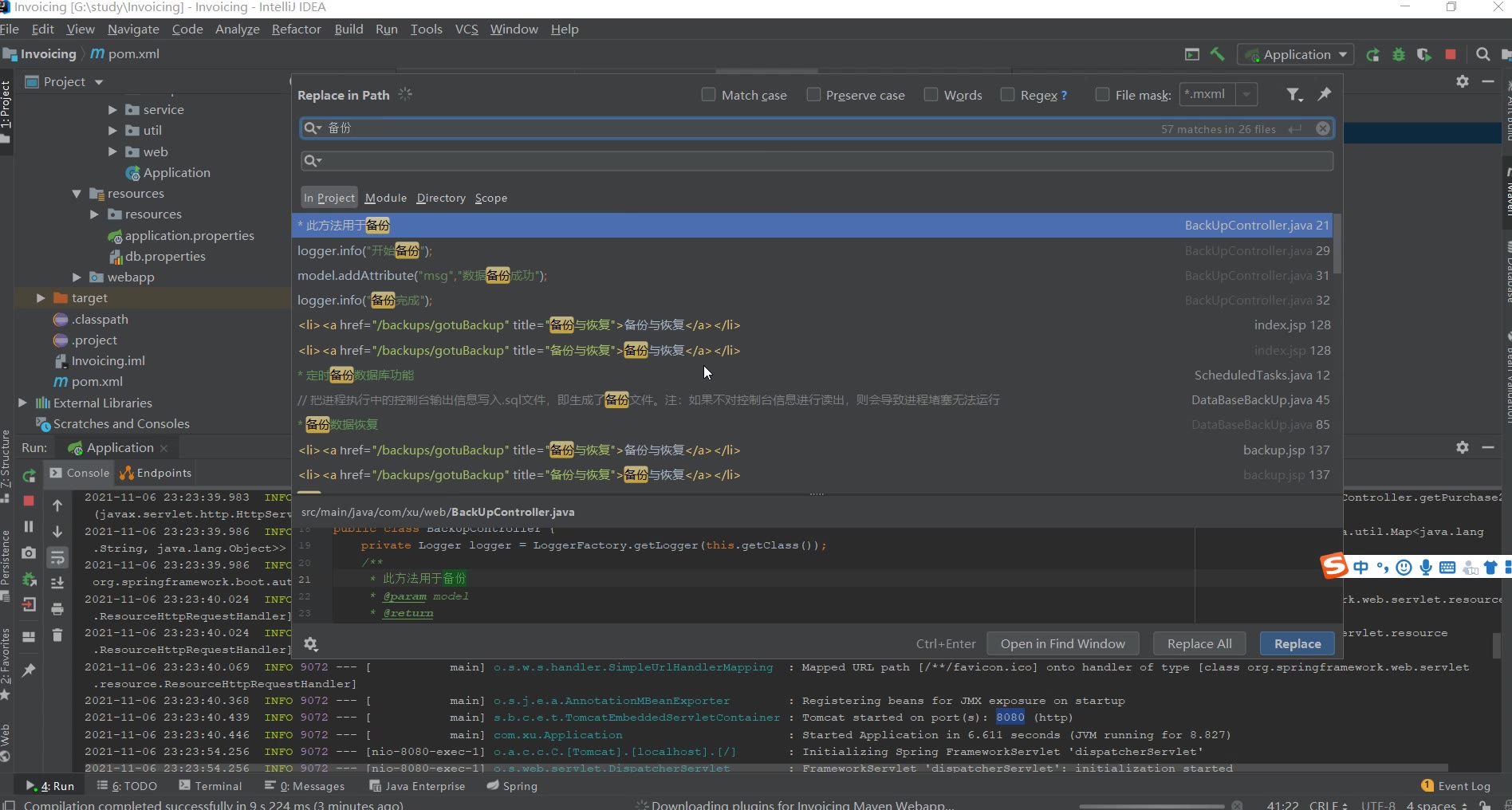The width and height of the screenshot is (1512, 810).
Task: Enable the Match case checkbox
Action: tap(708, 95)
